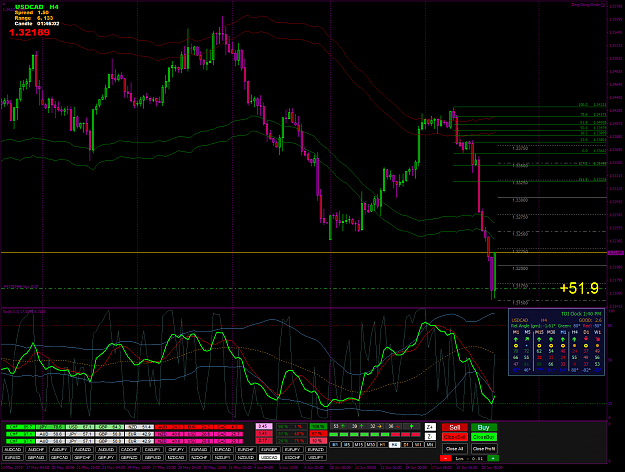This screenshot has height=472, width=625.
Task: Select the NZDCAD pair button
Action: point(176,458)
